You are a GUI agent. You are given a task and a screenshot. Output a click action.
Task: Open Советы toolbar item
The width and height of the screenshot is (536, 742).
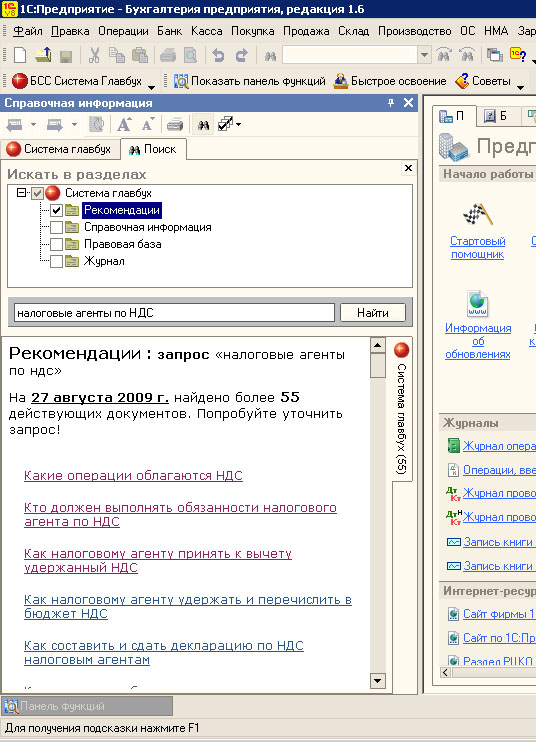[x=483, y=81]
